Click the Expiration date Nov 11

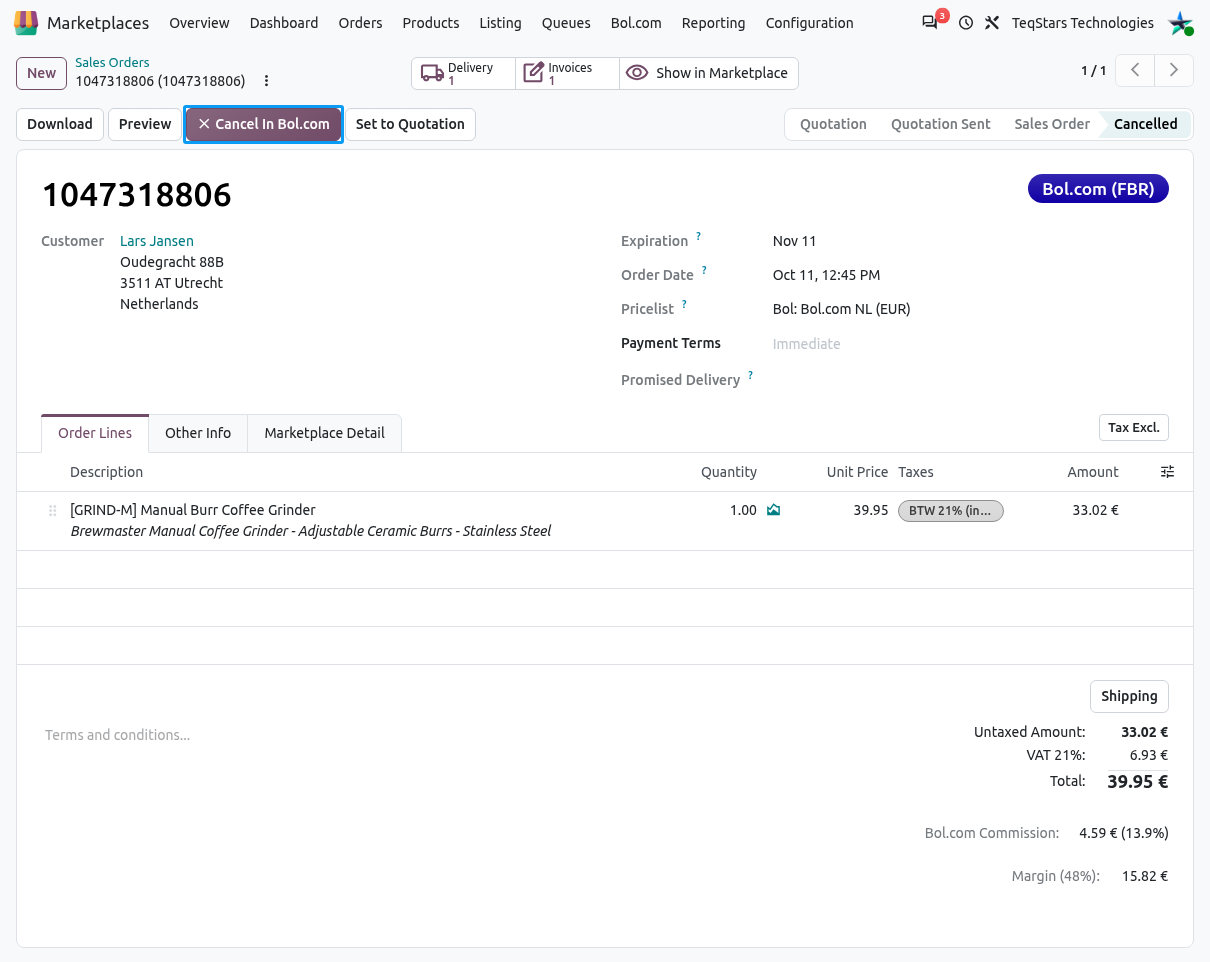(795, 241)
